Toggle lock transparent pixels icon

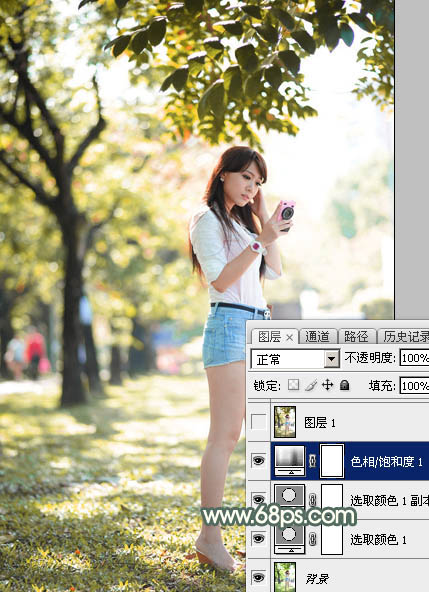pyautogui.click(x=293, y=385)
